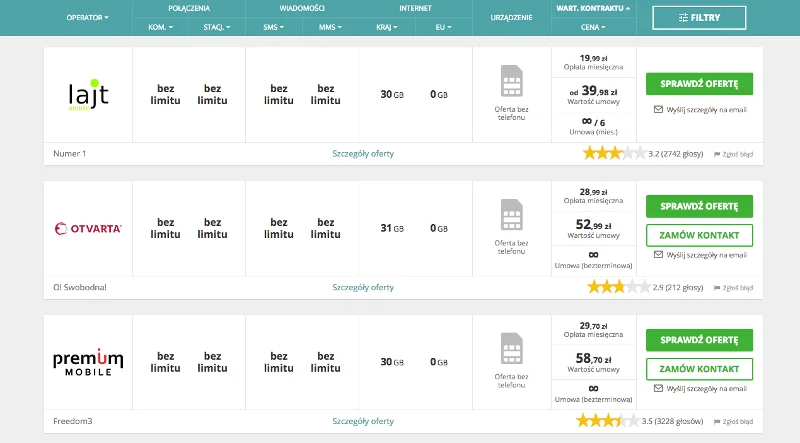Click star rating 2.9 for Otvarta offer

click(619, 287)
